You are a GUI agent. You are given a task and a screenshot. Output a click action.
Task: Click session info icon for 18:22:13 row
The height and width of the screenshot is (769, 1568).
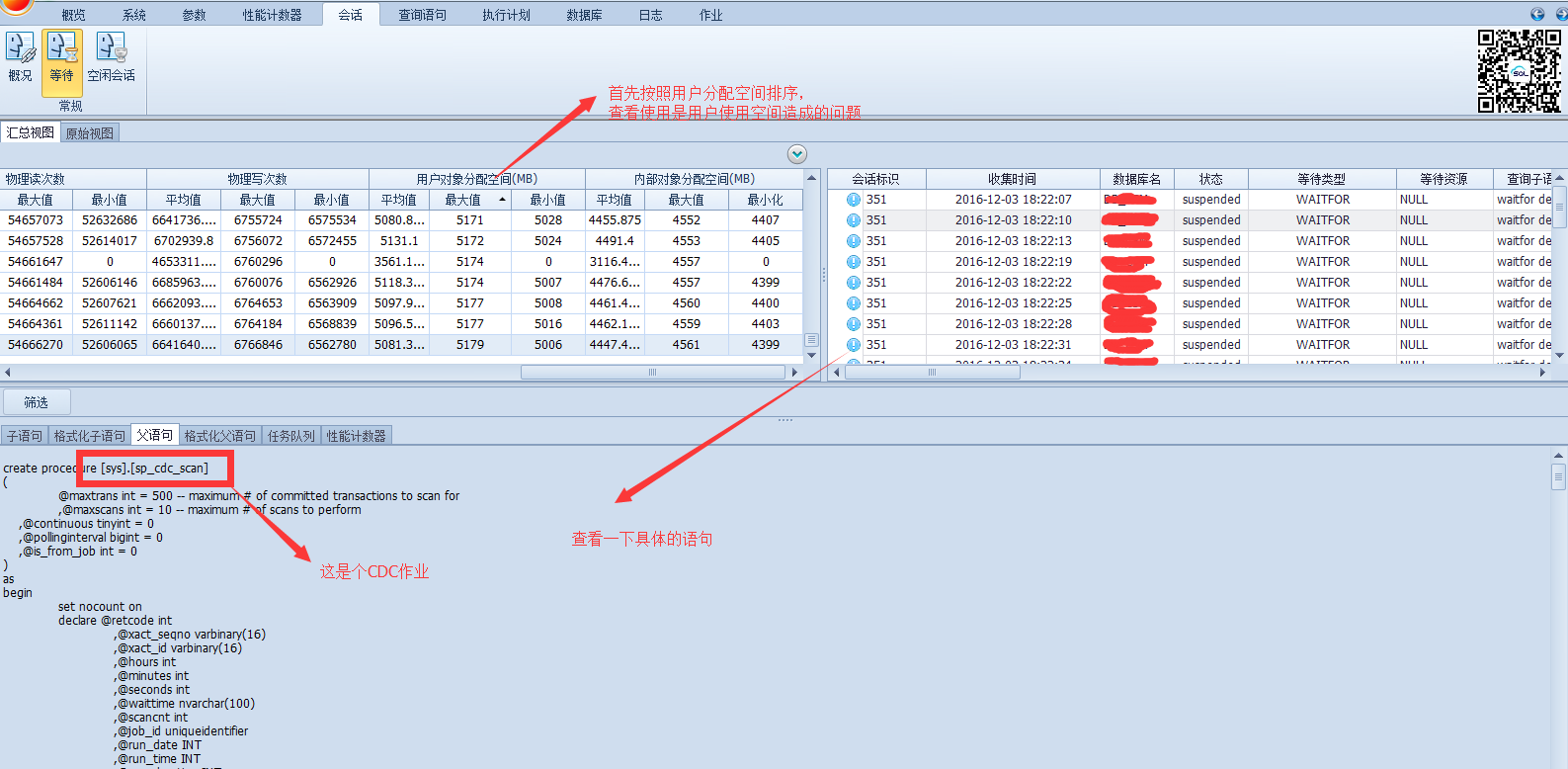click(x=854, y=241)
